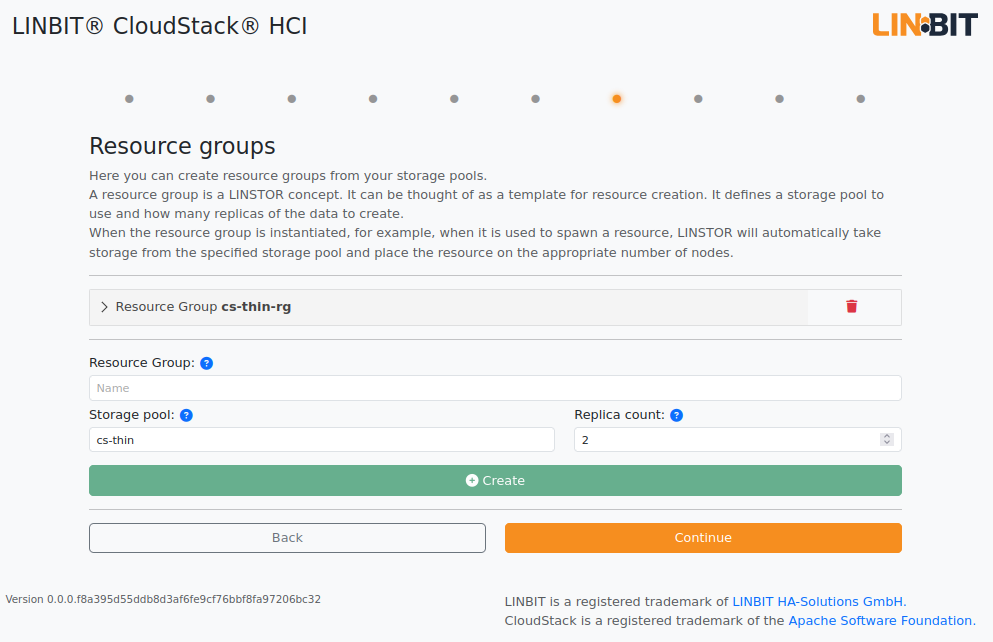Screen dimensions: 993x642
Task: Click the Resource Group Name input
Action: click(495, 388)
